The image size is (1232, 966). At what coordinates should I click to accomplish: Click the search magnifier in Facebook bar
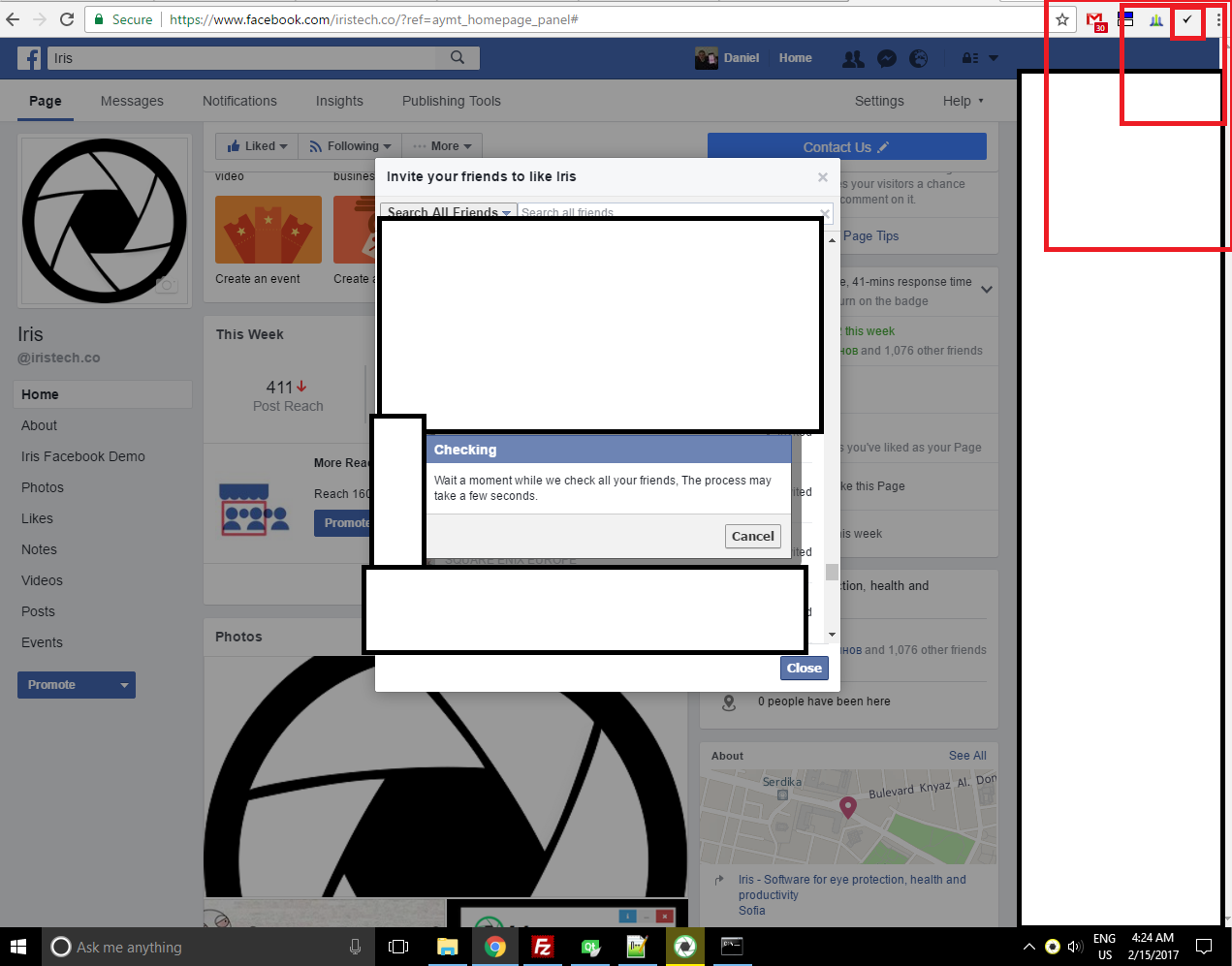pos(458,58)
